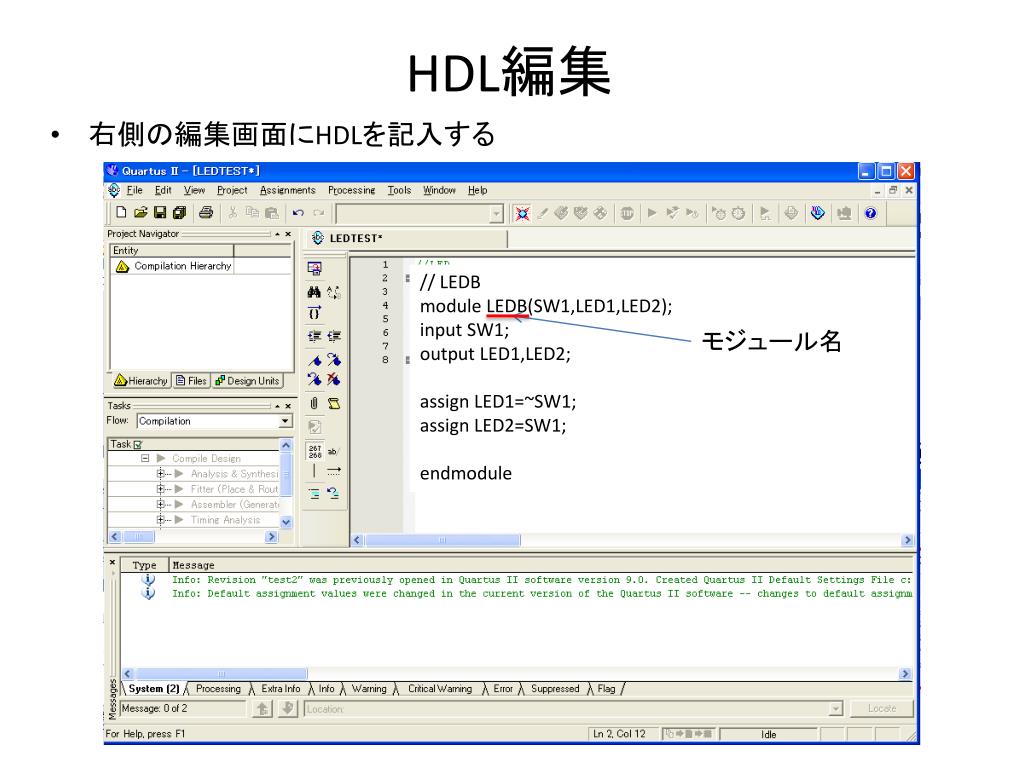Screen dimensions: 1024x768
Task: Expand the Assembler task node
Action: pos(160,504)
